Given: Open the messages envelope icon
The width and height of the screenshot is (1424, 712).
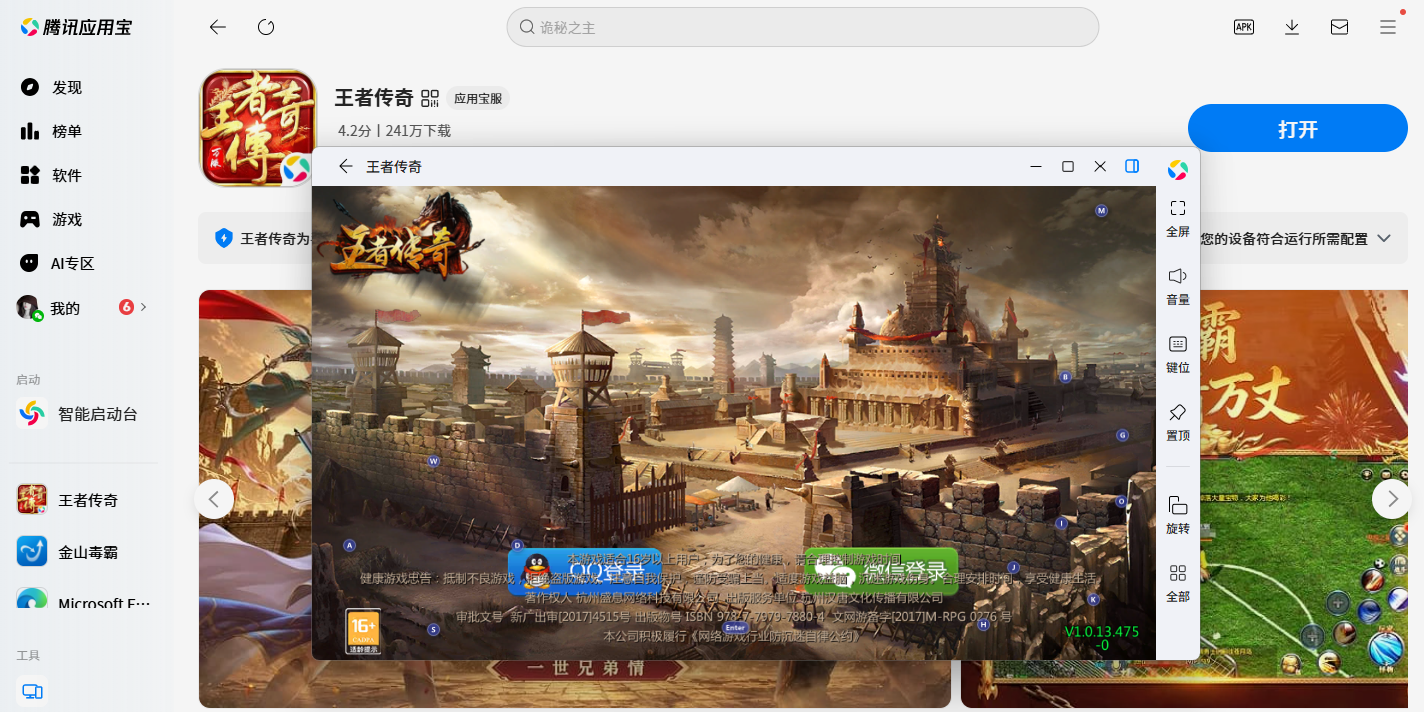Looking at the screenshot, I should pos(1340,27).
